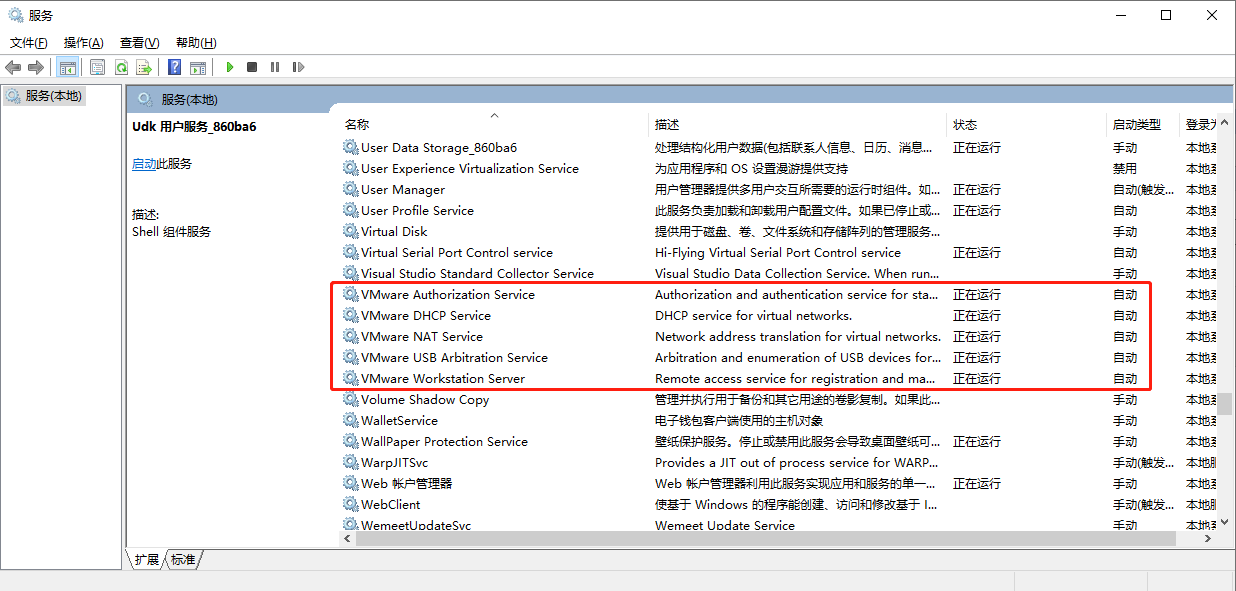
Task: Click the gear icon of User Manager
Action: point(350,189)
